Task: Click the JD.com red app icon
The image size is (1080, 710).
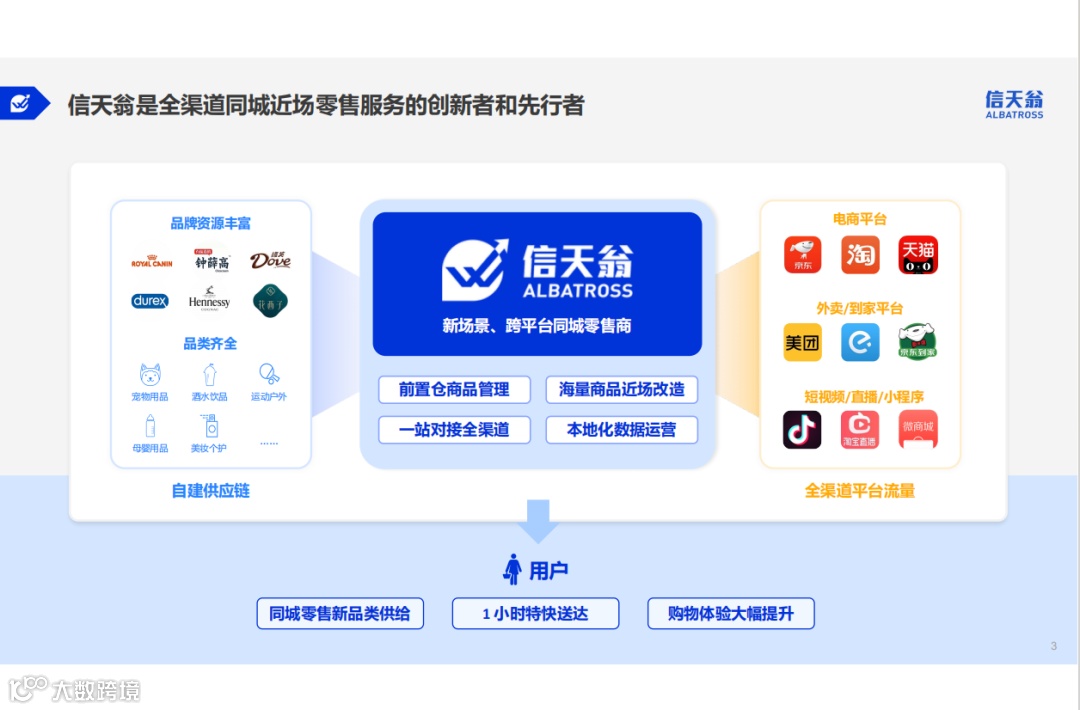Action: (802, 255)
